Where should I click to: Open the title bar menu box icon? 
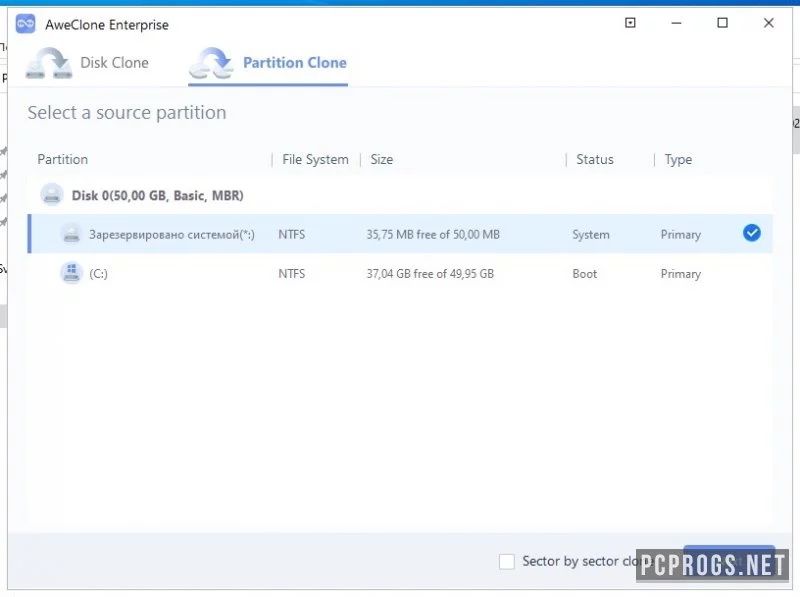(x=630, y=22)
